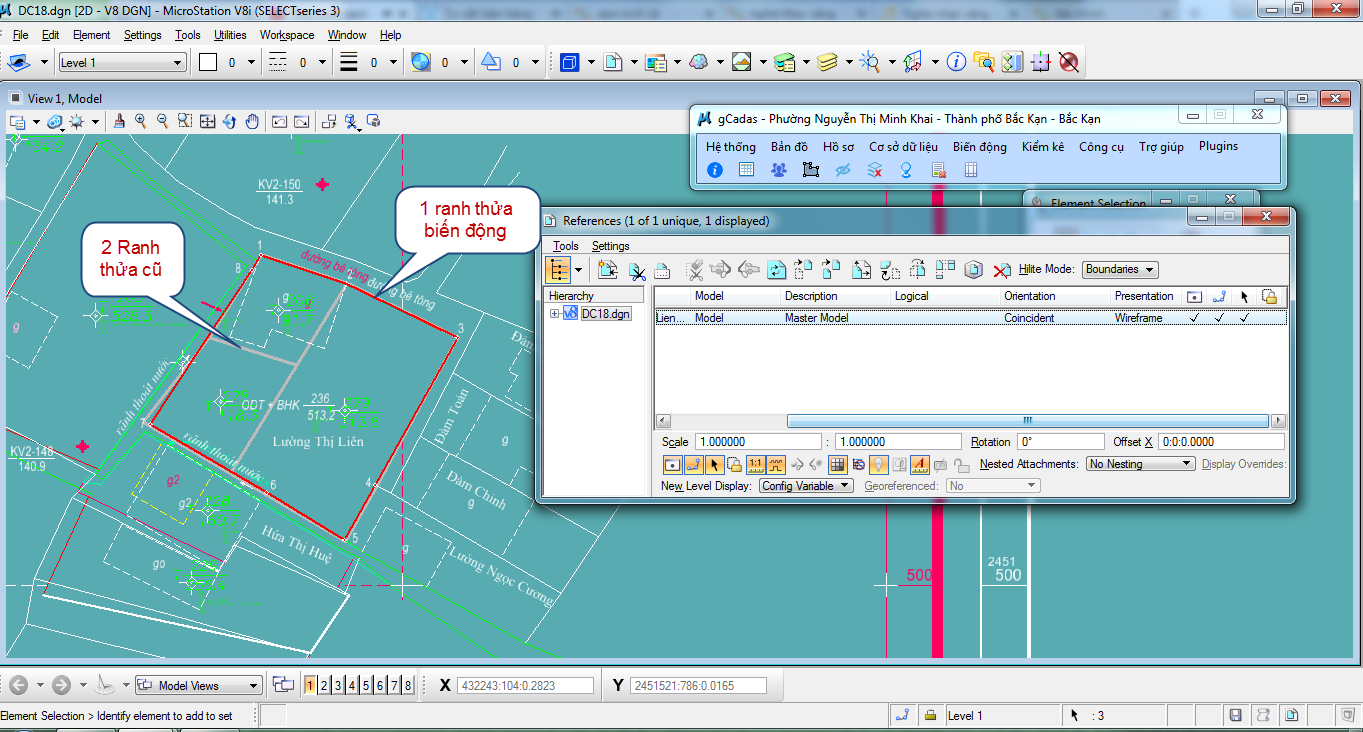This screenshot has width=1363, height=732.
Task: Open the Utilities menu in MicroStation
Action: coord(230,35)
